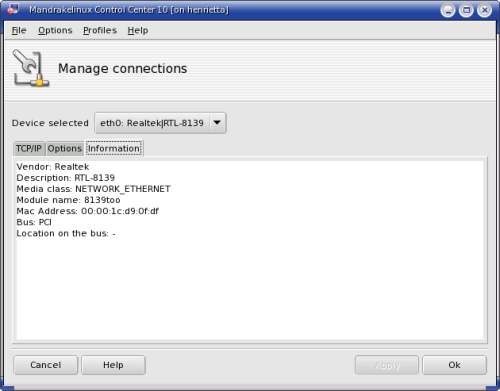Click the Mandrakelinux Control Center titlebar icon
Image resolution: width=500 pixels, height=391 pixels.
(x=13, y=9)
